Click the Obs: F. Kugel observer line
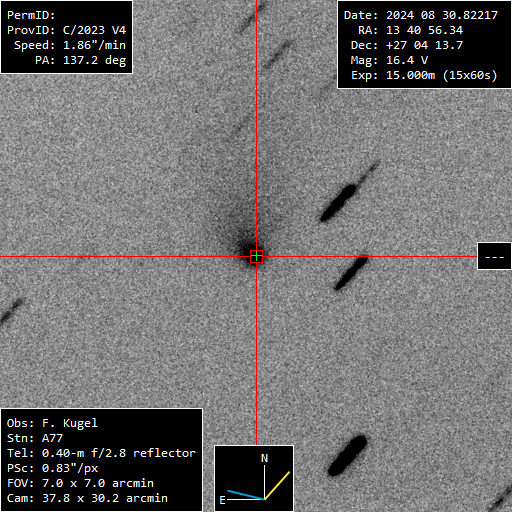 point(52,423)
